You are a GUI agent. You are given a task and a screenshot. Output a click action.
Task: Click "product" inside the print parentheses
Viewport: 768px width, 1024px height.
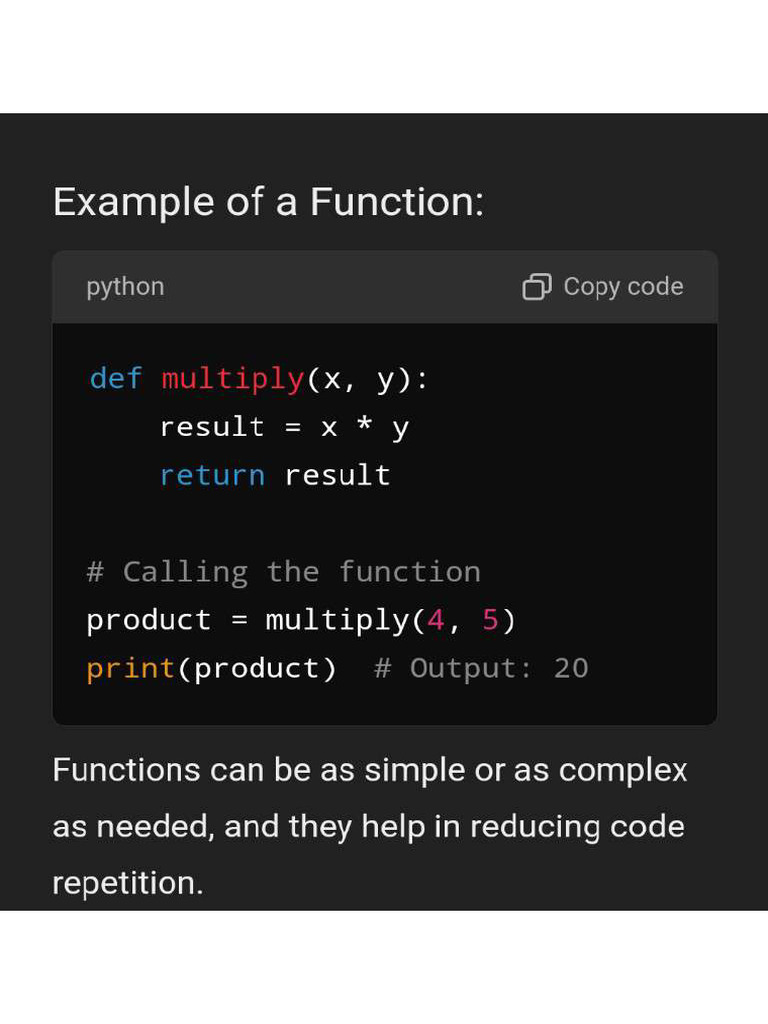[x=256, y=668]
